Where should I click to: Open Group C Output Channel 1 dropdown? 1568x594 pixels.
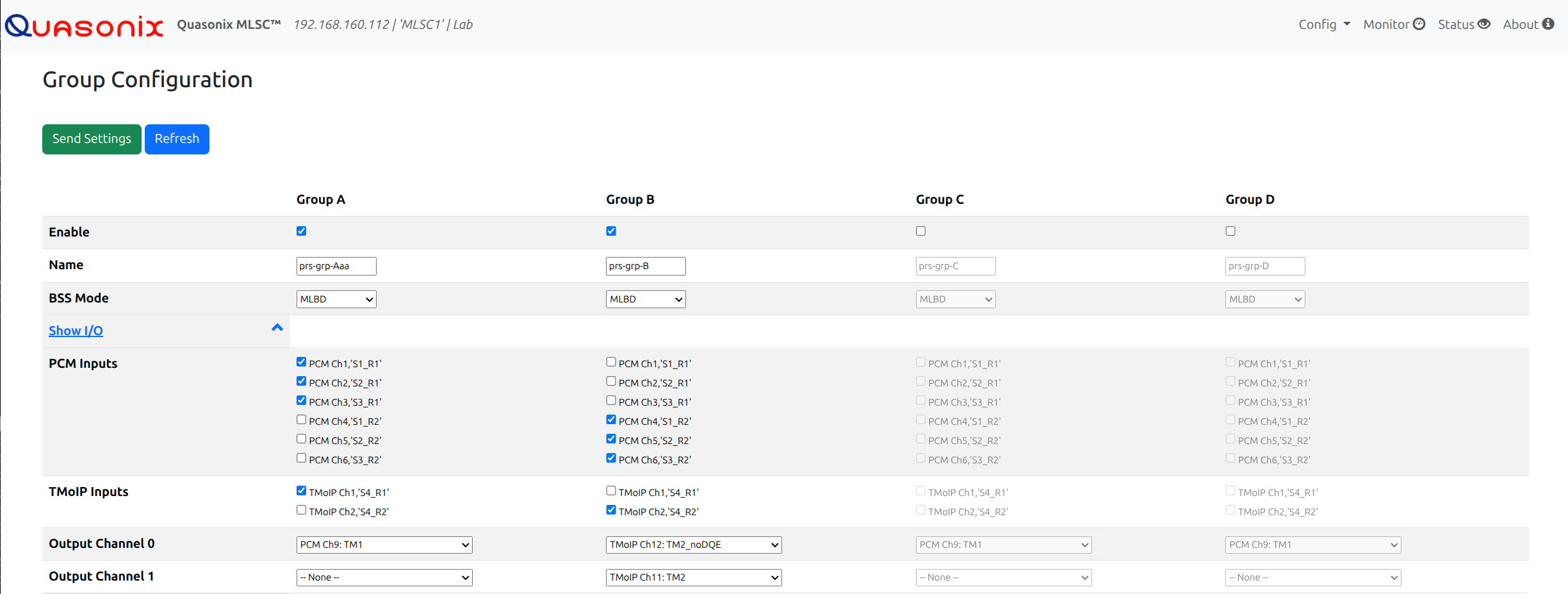click(x=1004, y=577)
